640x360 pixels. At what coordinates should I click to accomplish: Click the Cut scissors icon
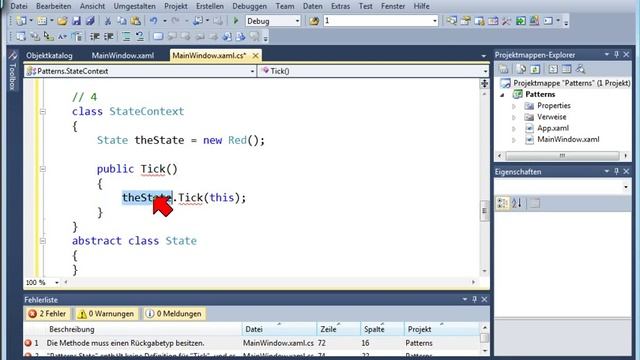pos(108,21)
